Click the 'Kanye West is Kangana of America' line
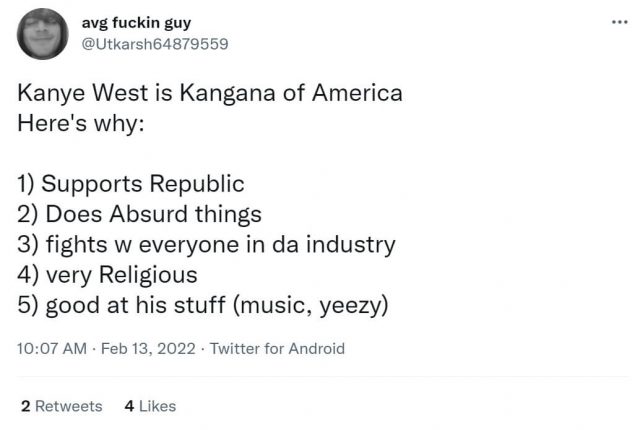This screenshot has height=430, width=640. [210, 95]
